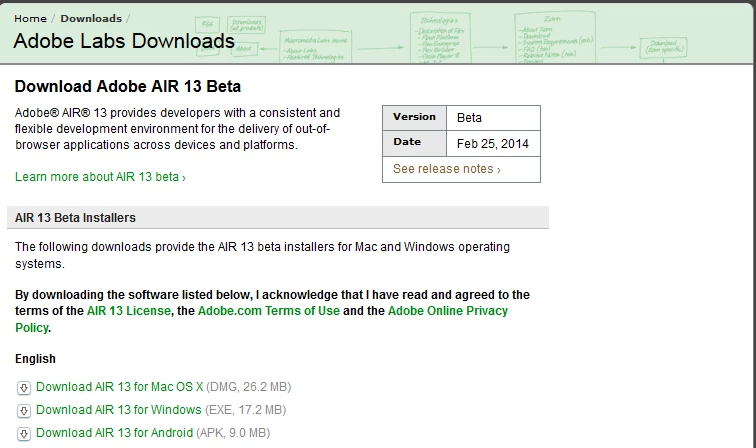Select the Adobe Labs Downloads page title
The image size is (756, 448).
pos(124,41)
